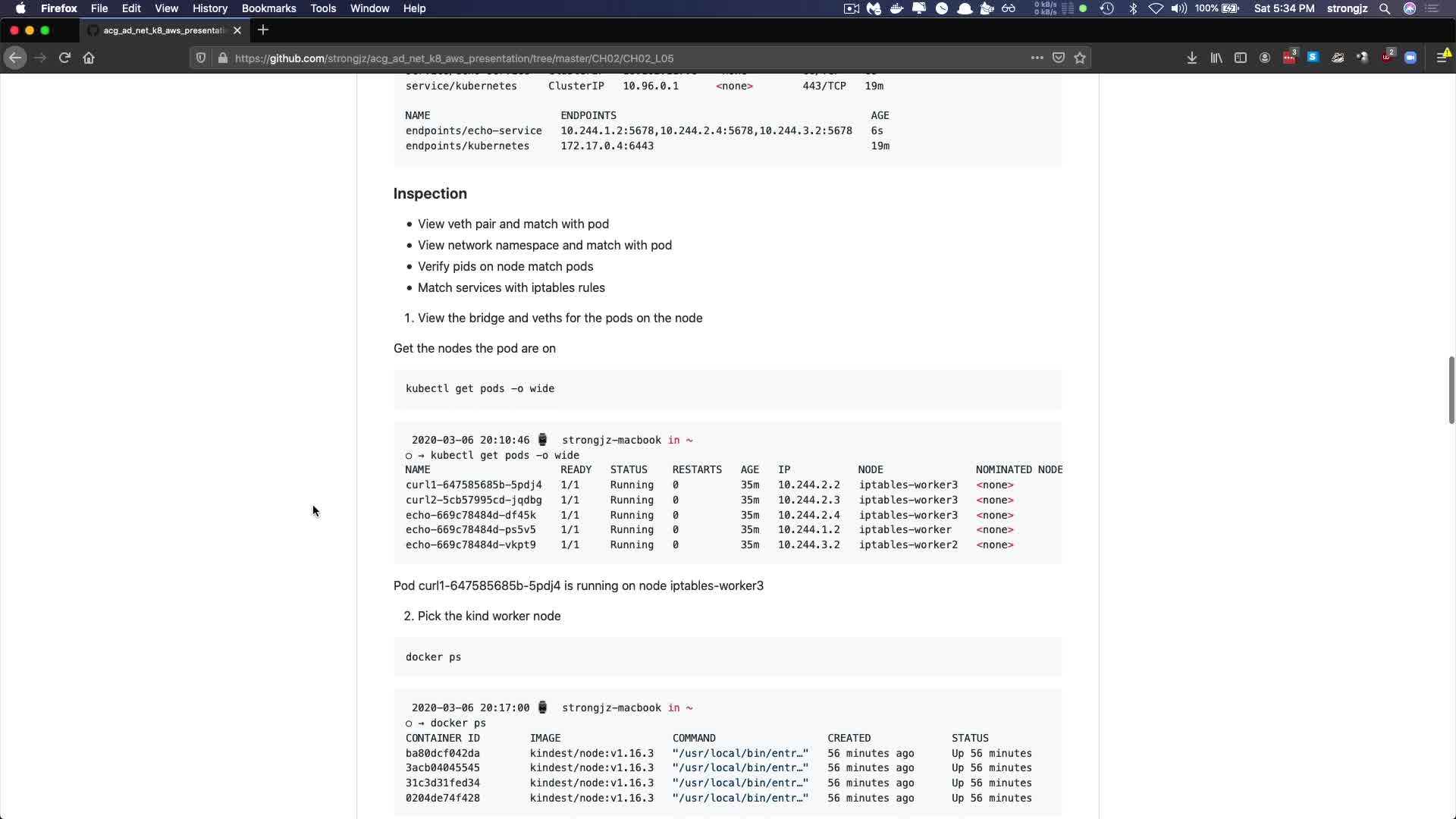Go to Firefox home page
1456x819 pixels.
tap(89, 58)
